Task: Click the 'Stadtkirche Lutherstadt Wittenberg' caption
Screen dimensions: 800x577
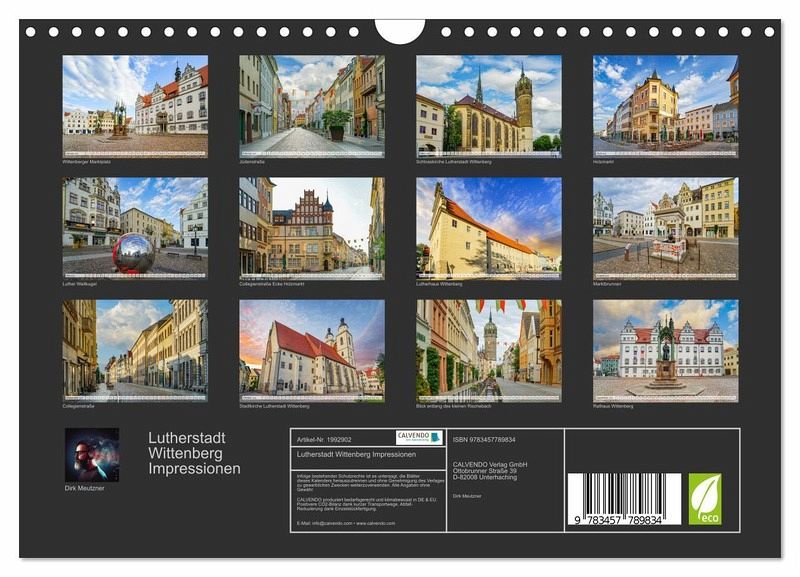Action: pos(274,407)
